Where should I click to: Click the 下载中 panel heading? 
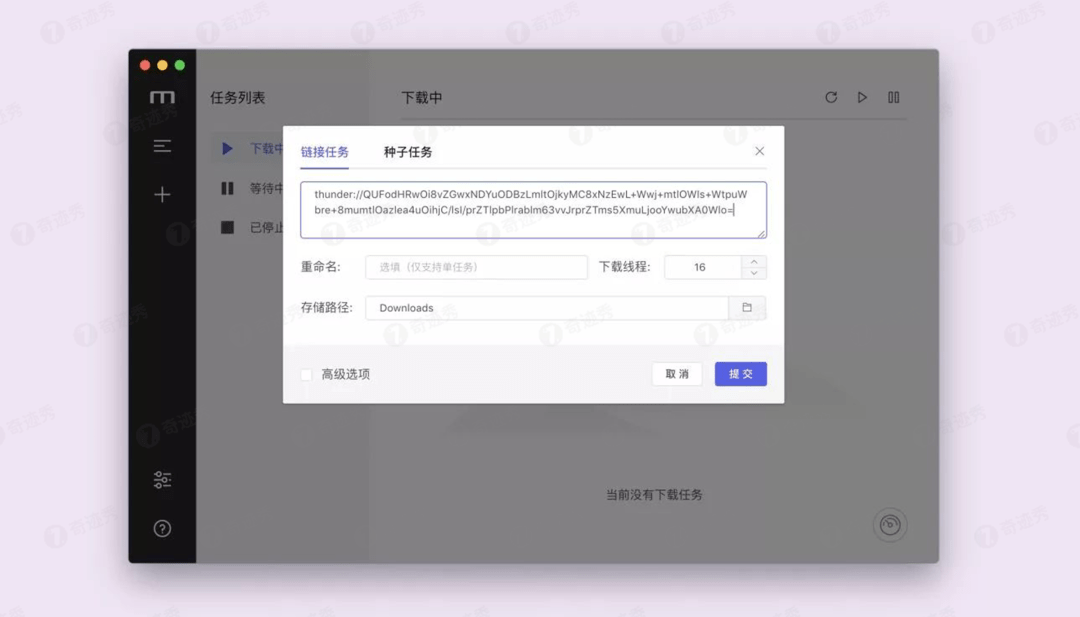tap(422, 98)
